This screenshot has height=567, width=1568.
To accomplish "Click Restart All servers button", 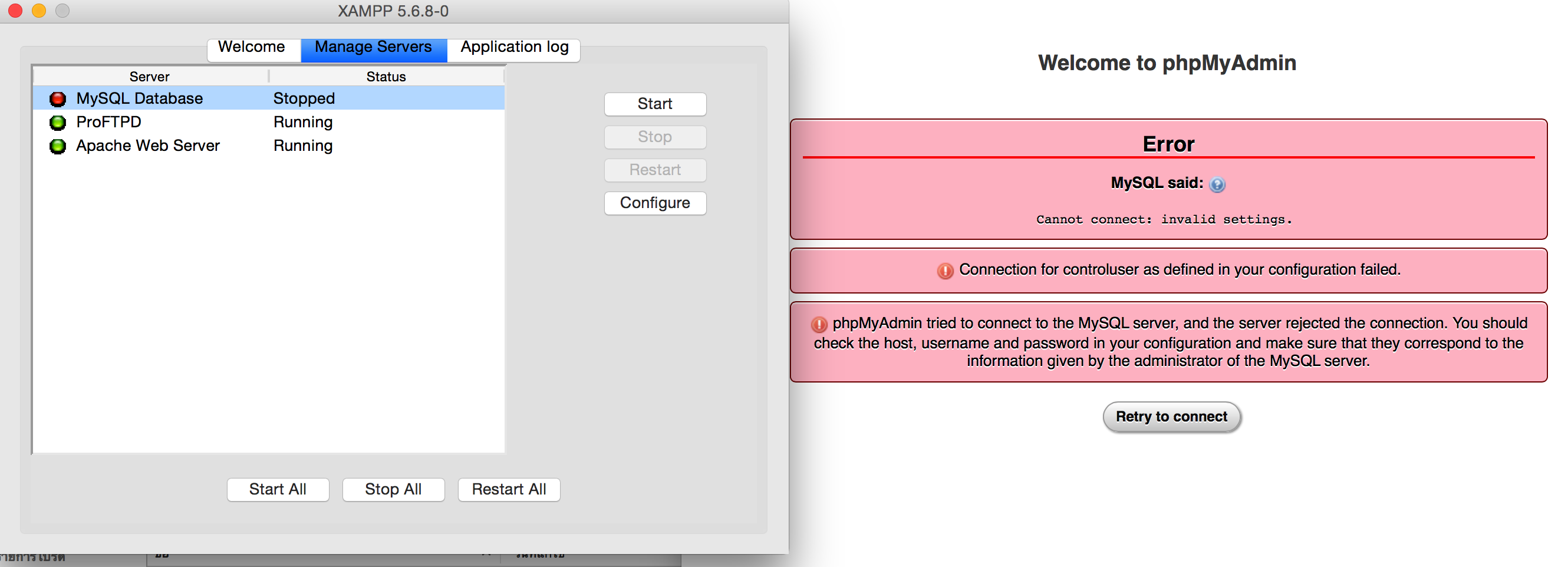I will pyautogui.click(x=508, y=490).
